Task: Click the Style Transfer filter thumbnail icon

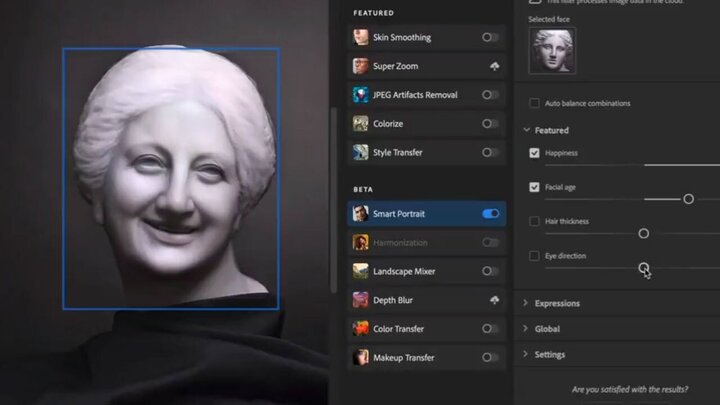Action: click(x=360, y=152)
